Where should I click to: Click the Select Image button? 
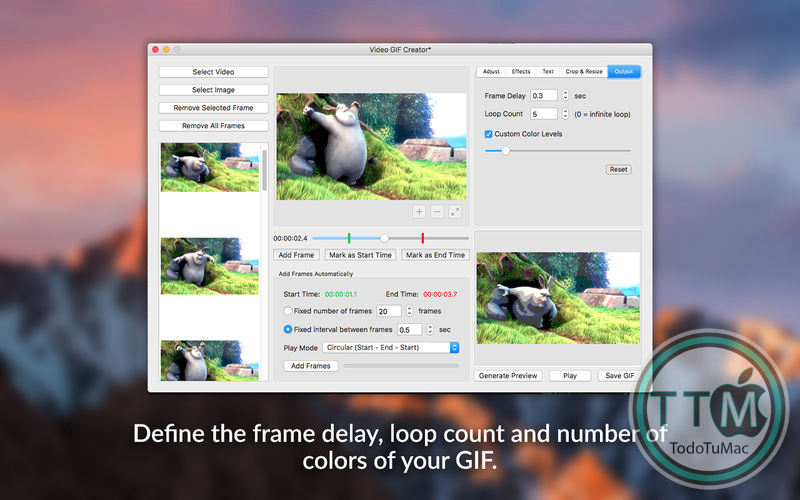213,90
